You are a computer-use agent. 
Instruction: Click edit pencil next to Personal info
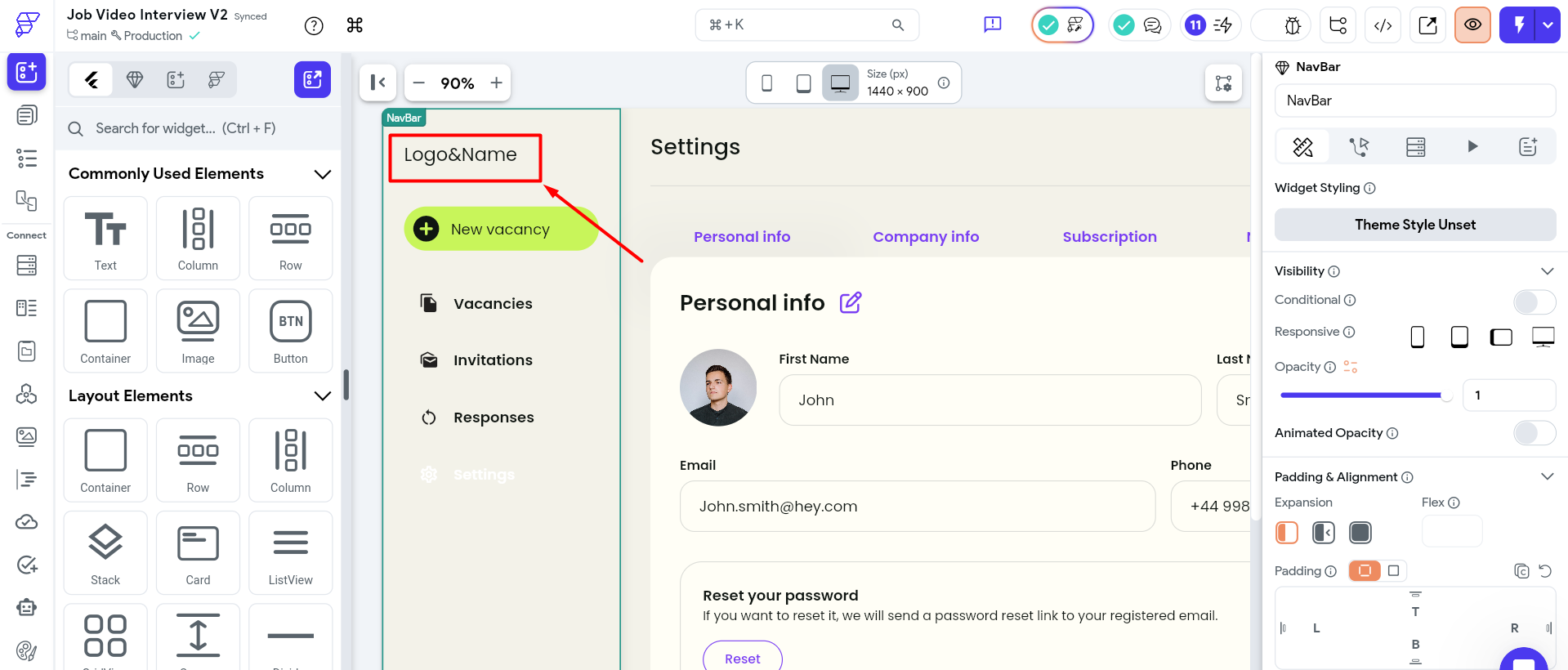850,303
